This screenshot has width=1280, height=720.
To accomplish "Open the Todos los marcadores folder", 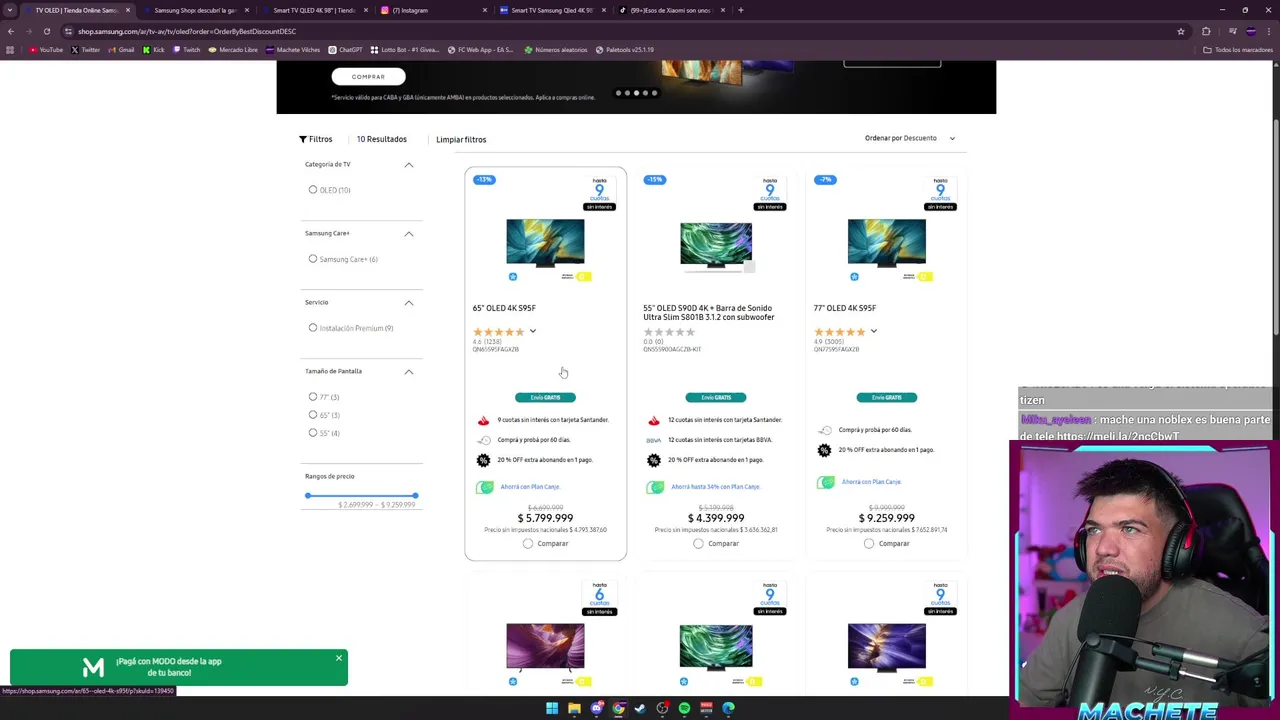I will [1238, 50].
